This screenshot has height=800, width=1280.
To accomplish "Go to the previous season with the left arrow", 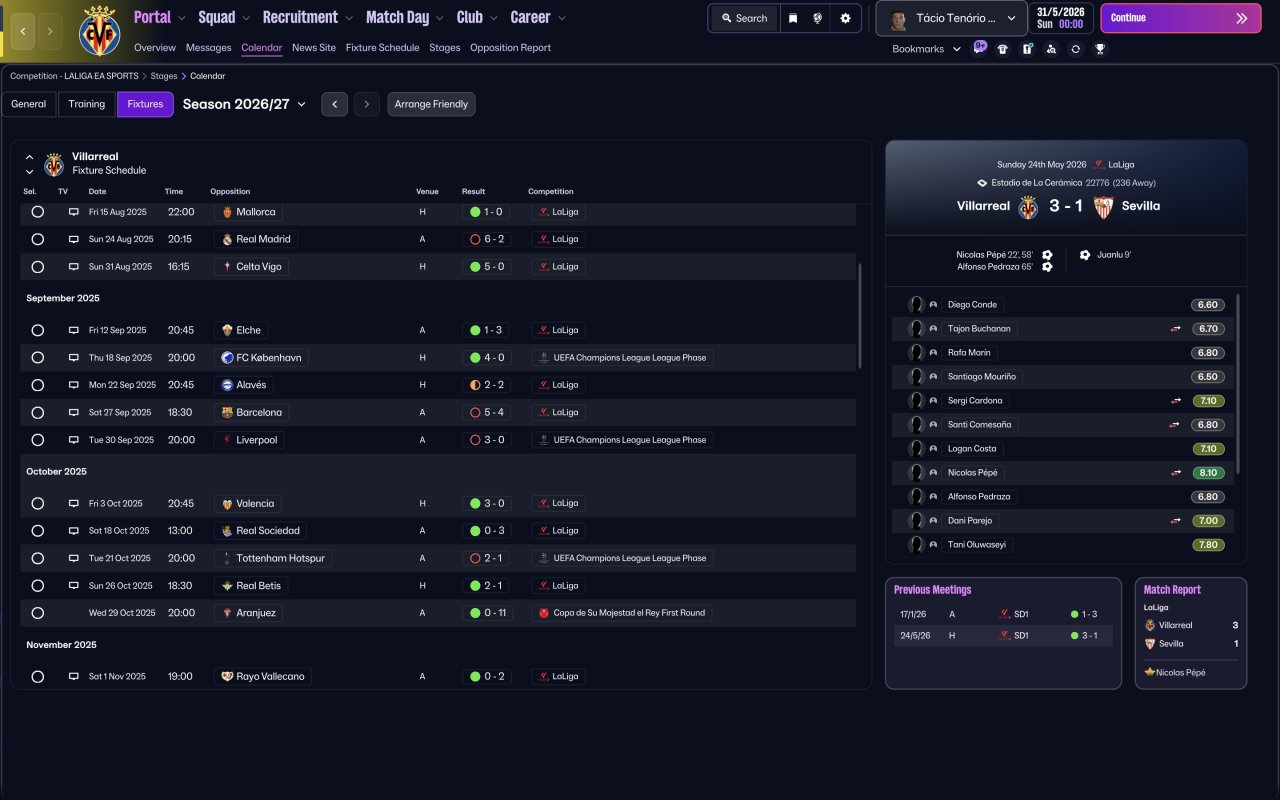I will pos(334,104).
